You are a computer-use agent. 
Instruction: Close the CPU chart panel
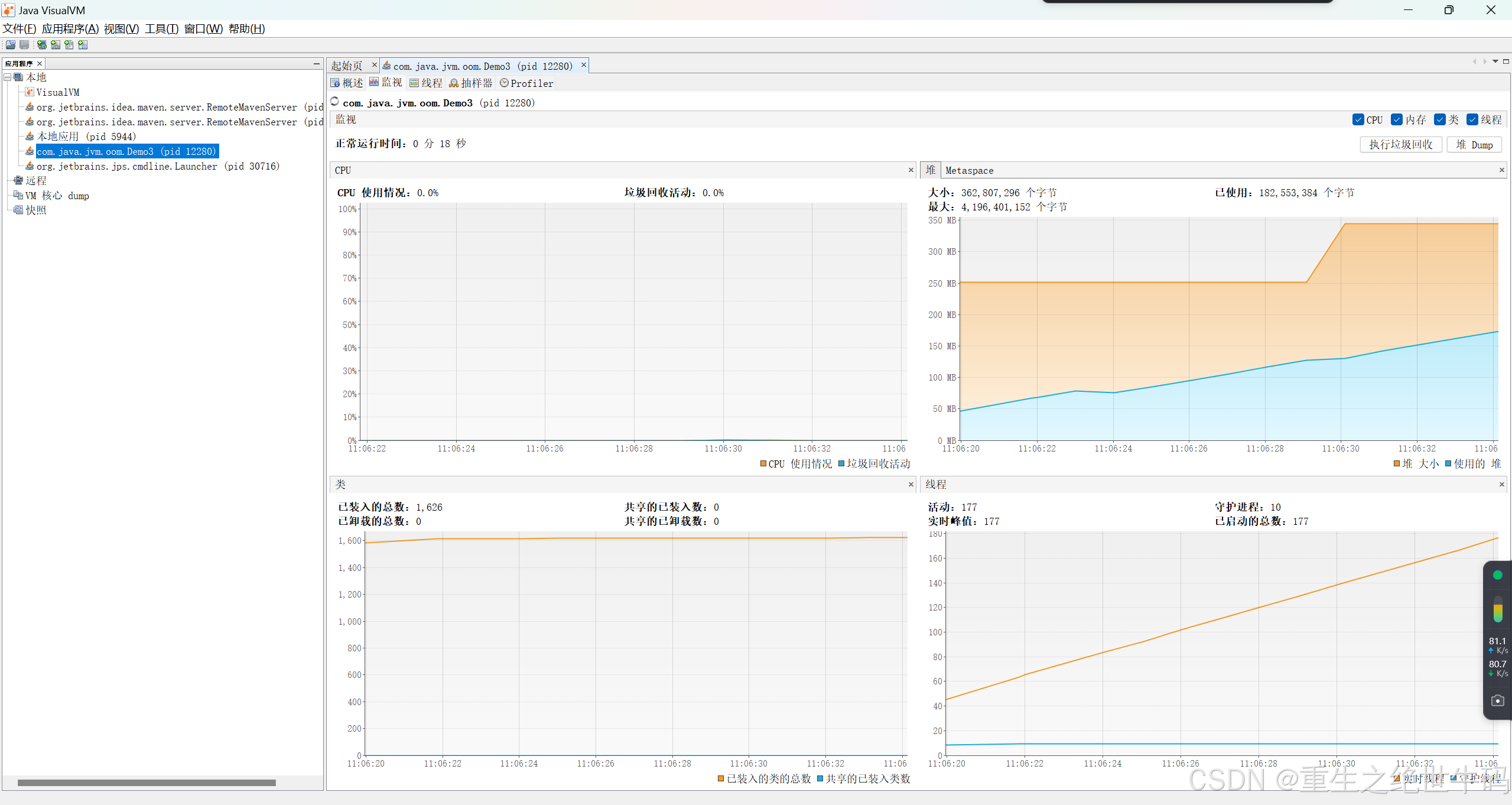point(911,170)
